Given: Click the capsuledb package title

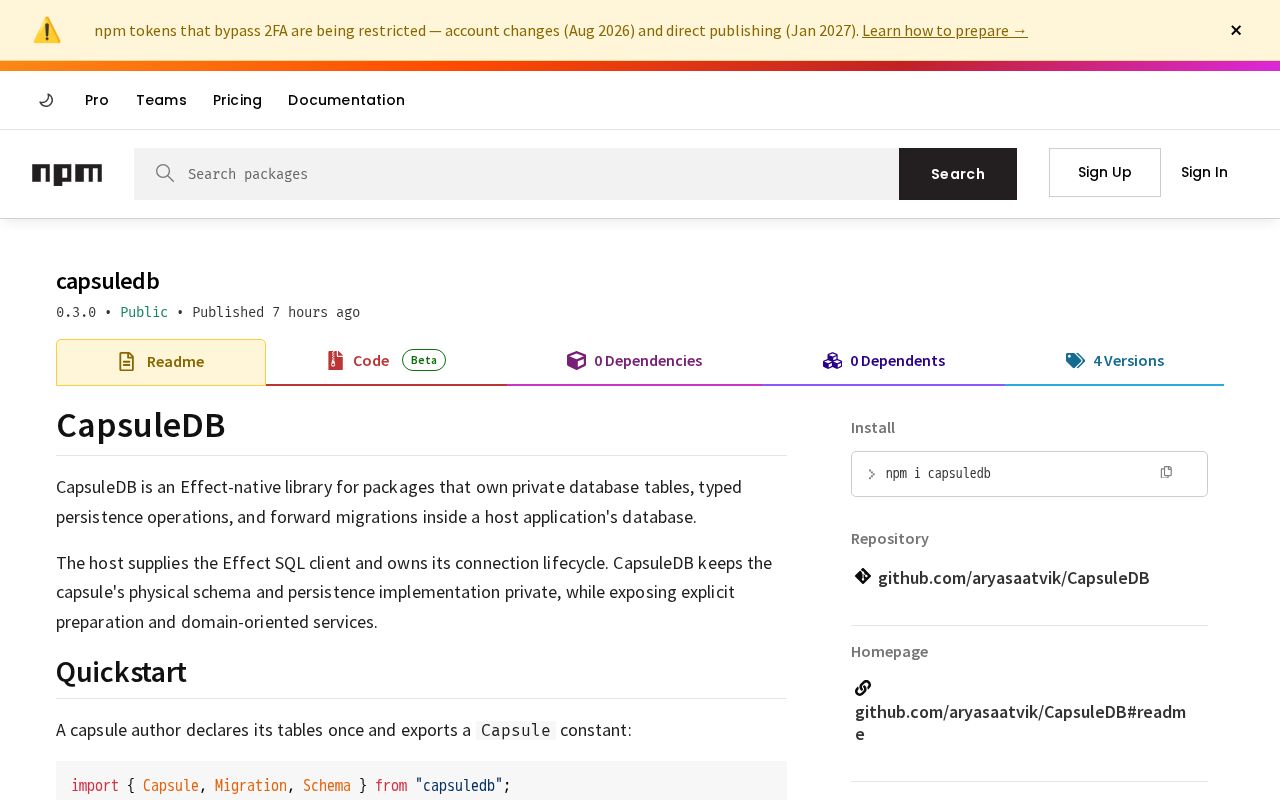Looking at the screenshot, I should tap(108, 281).
